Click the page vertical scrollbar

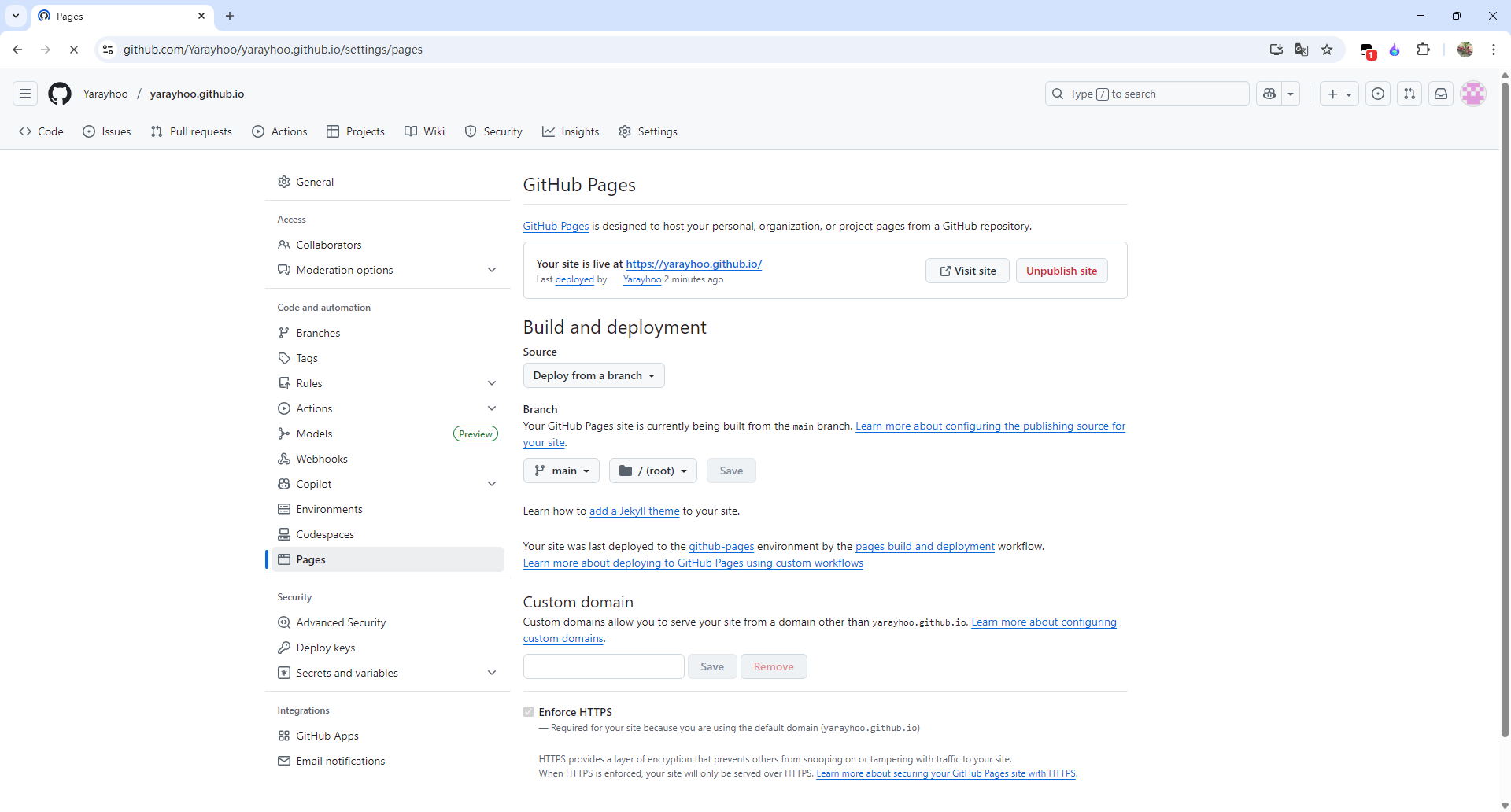click(1505, 409)
